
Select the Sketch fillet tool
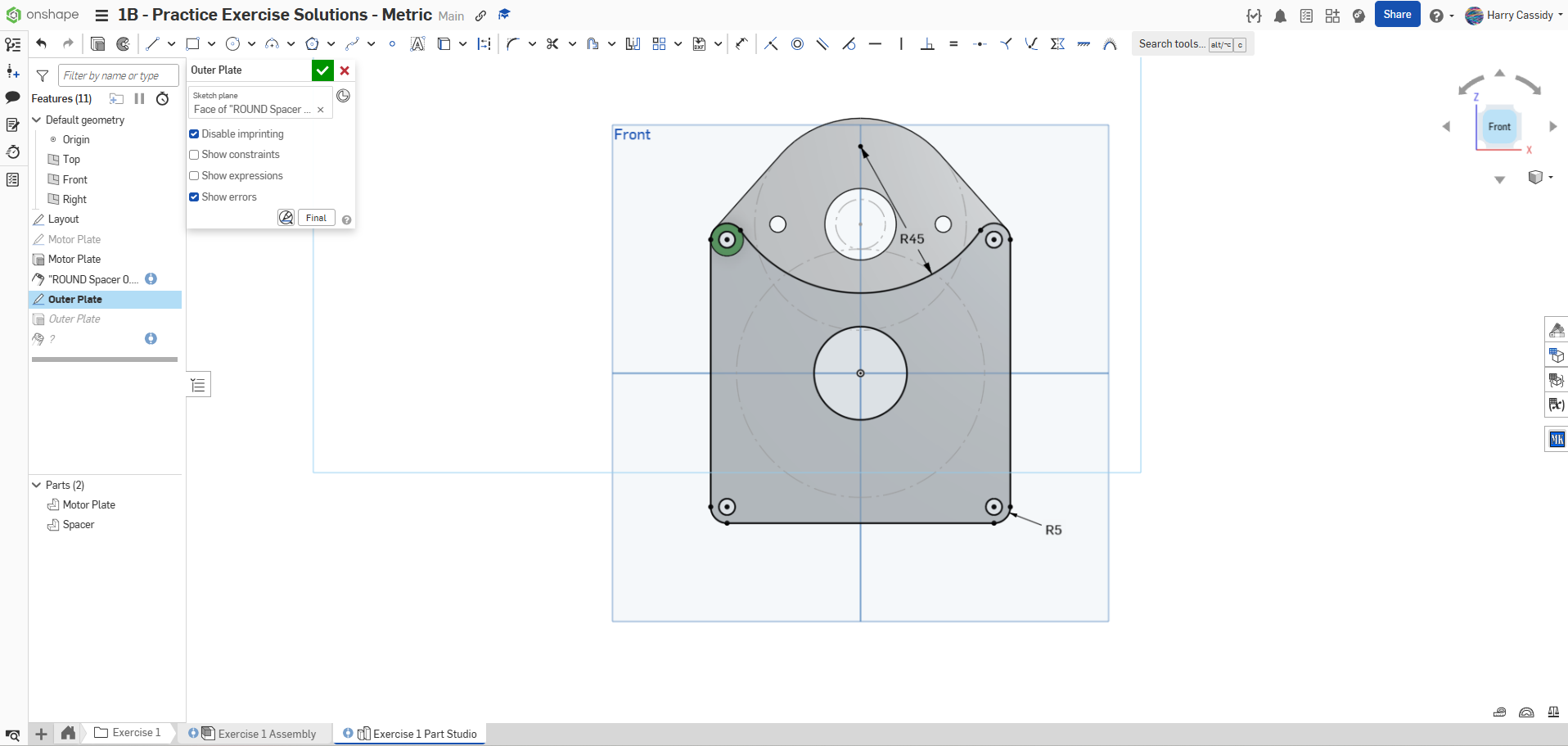click(512, 44)
